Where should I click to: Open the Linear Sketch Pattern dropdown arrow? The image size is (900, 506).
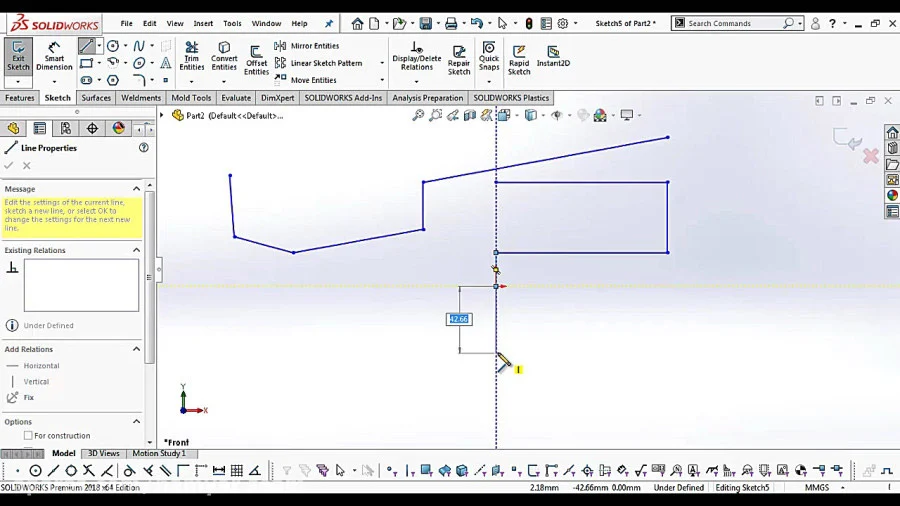(382, 63)
